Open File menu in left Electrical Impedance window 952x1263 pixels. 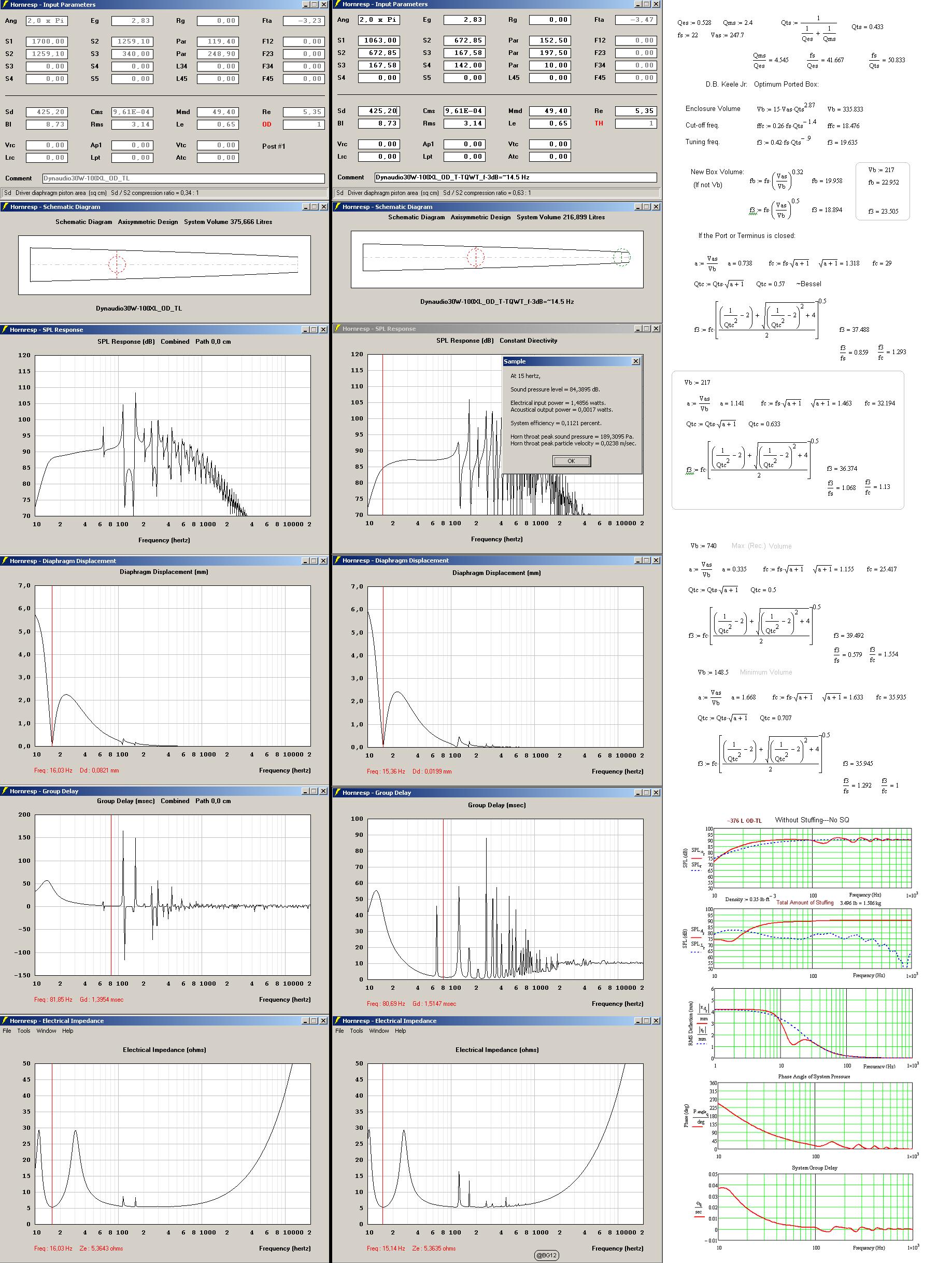tap(7, 1031)
